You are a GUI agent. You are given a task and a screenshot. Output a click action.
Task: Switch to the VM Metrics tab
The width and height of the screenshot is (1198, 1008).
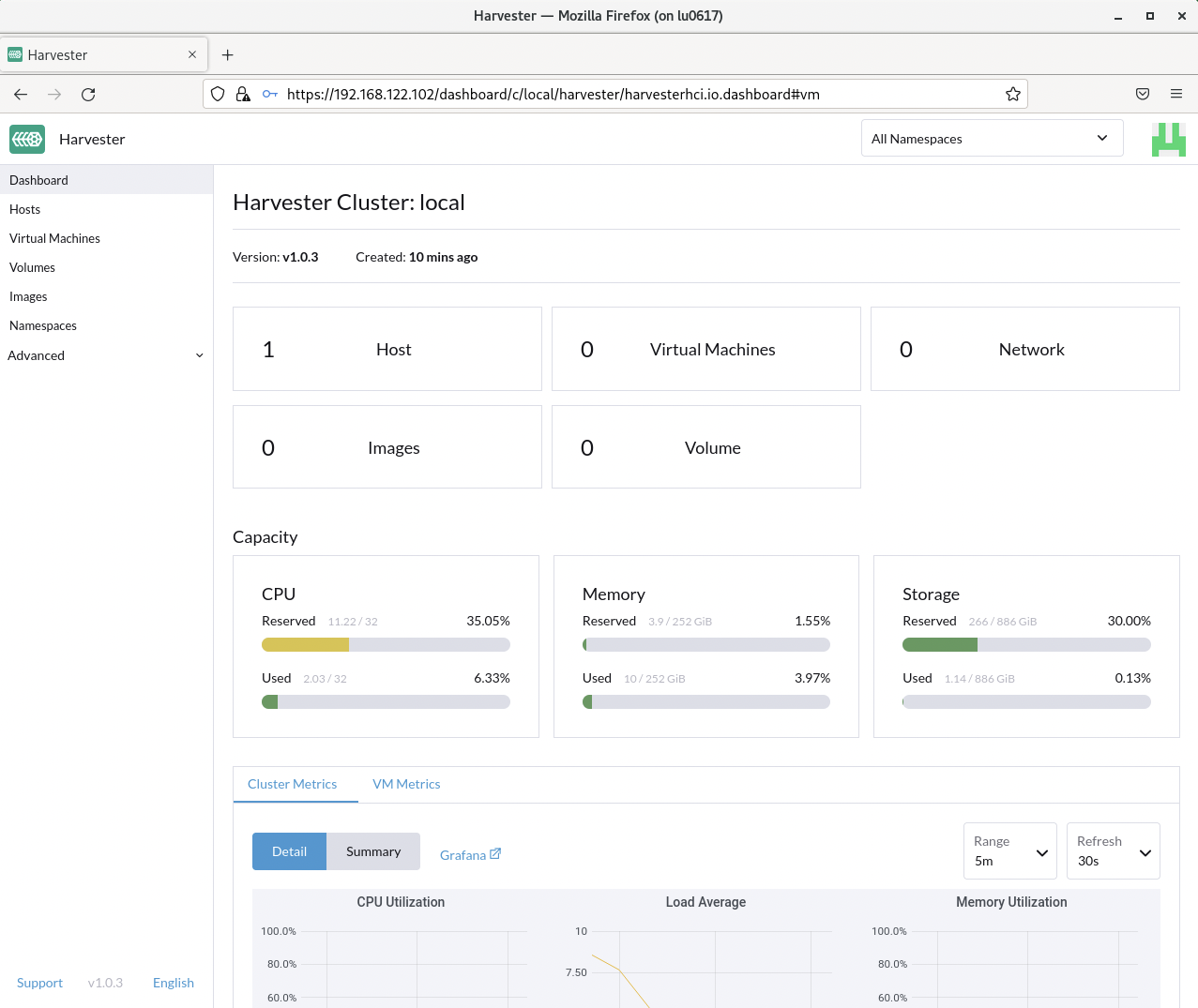click(406, 784)
